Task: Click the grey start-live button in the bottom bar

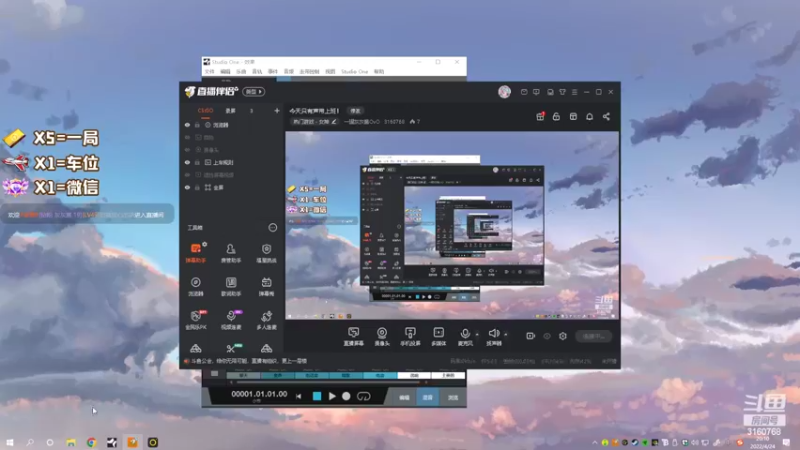Action: pyautogui.click(x=593, y=336)
